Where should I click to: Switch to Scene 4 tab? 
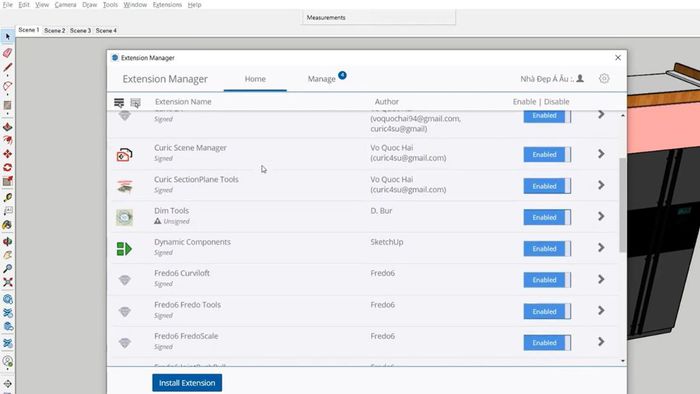(106, 30)
